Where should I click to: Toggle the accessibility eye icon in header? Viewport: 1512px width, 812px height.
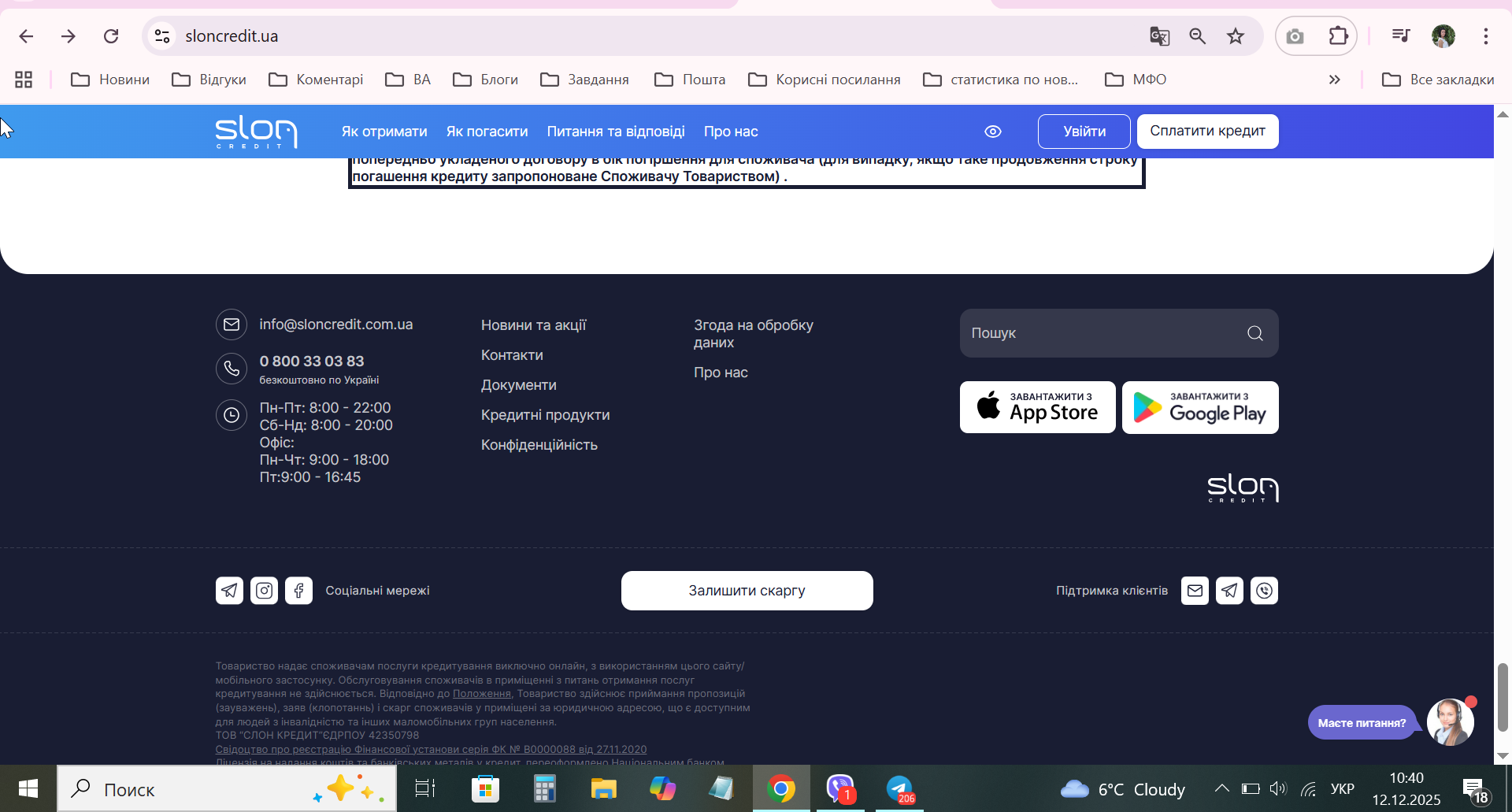pyautogui.click(x=993, y=132)
